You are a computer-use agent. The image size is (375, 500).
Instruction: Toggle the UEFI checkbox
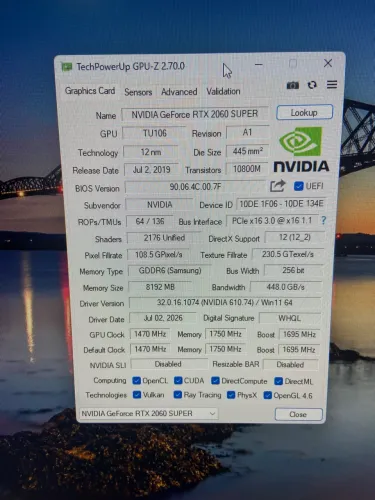pos(298,186)
